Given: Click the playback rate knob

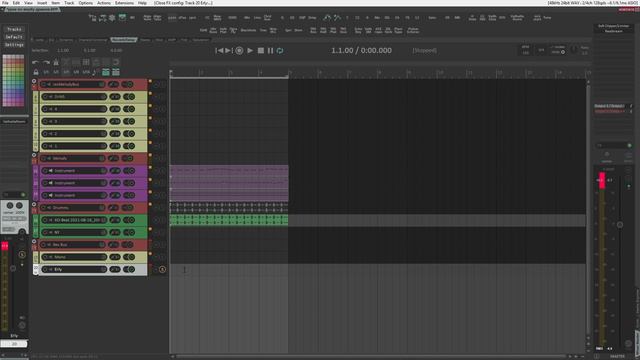Looking at the screenshot, I should click(574, 50).
